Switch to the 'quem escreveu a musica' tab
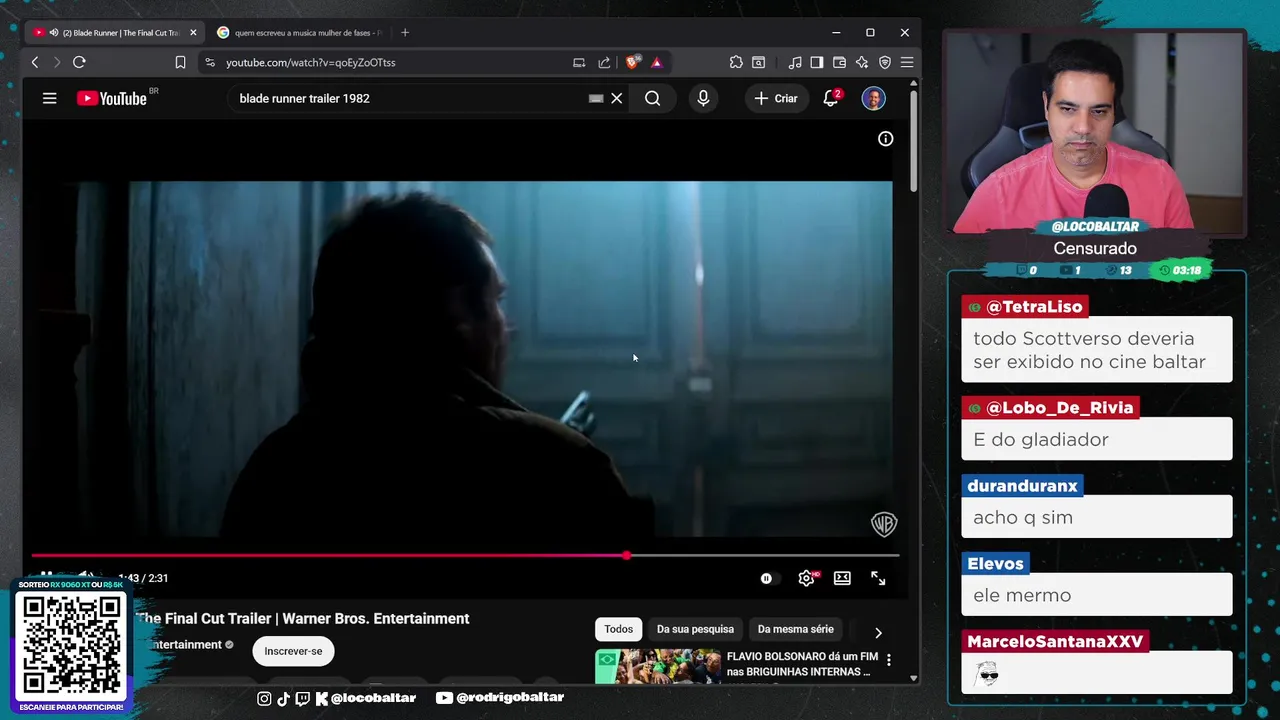Image resolution: width=1280 pixels, height=720 pixels. tap(300, 33)
